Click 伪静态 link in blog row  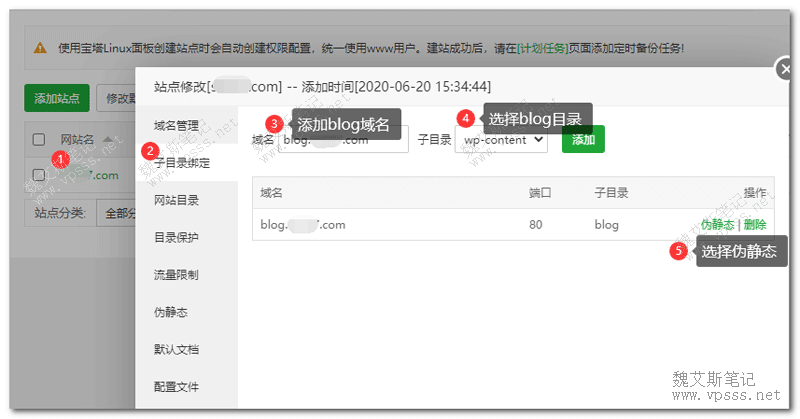click(x=717, y=225)
